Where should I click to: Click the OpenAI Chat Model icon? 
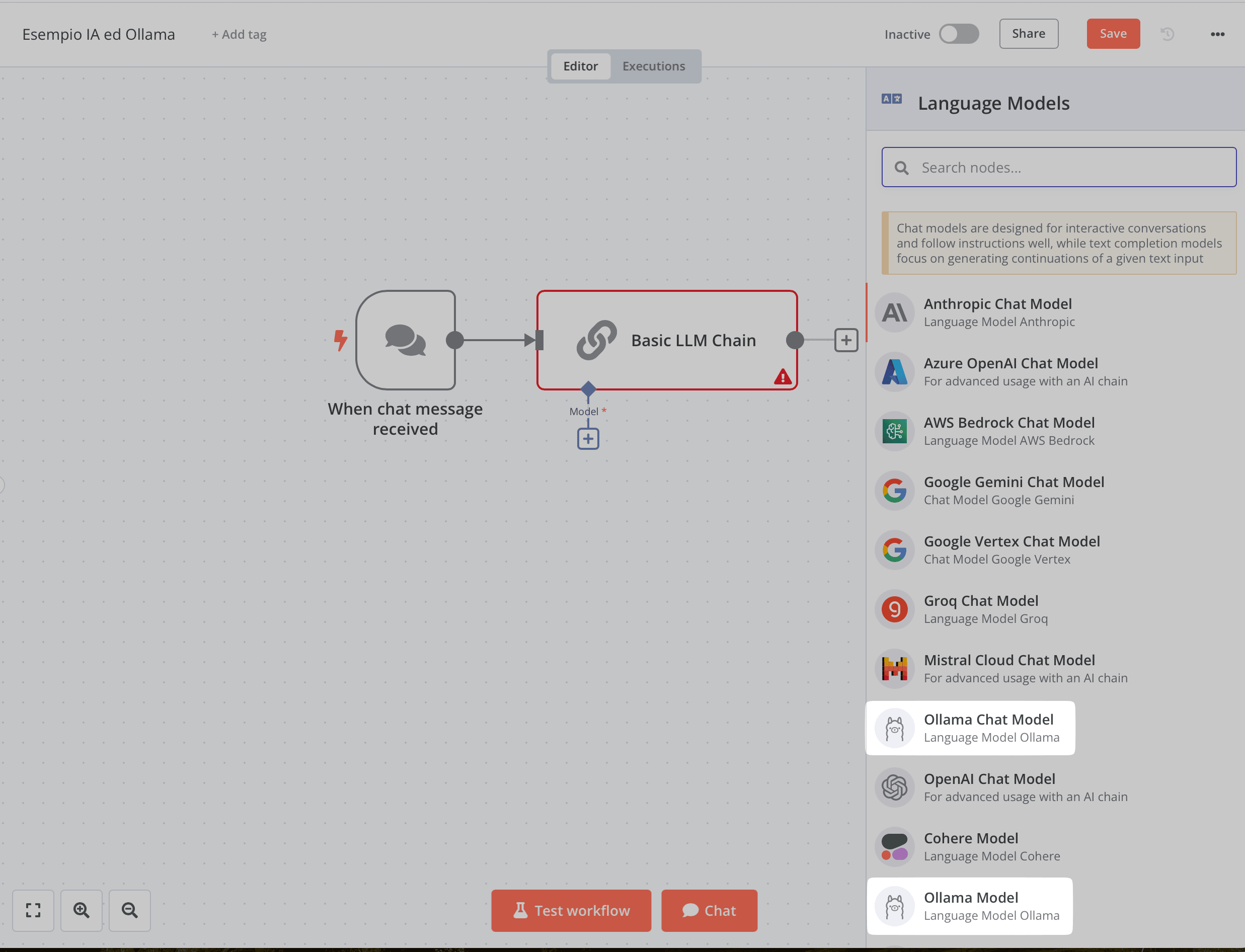[x=894, y=787]
